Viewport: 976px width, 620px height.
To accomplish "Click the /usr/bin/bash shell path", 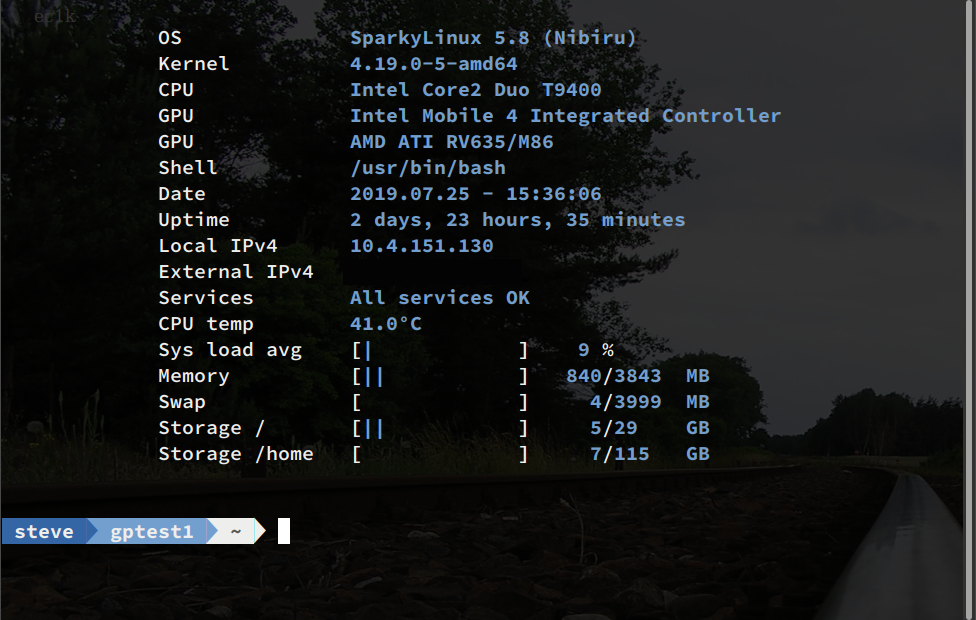I will point(426,167).
